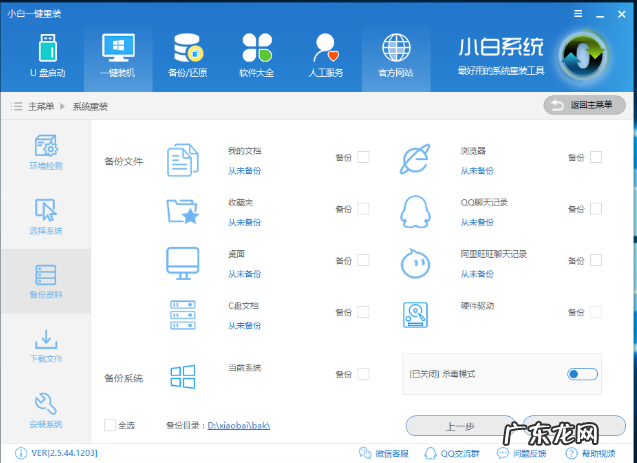Viewport: 637px width, 463px height.
Task: Click 从未备份 status under 收藏夹
Action: coord(244,223)
